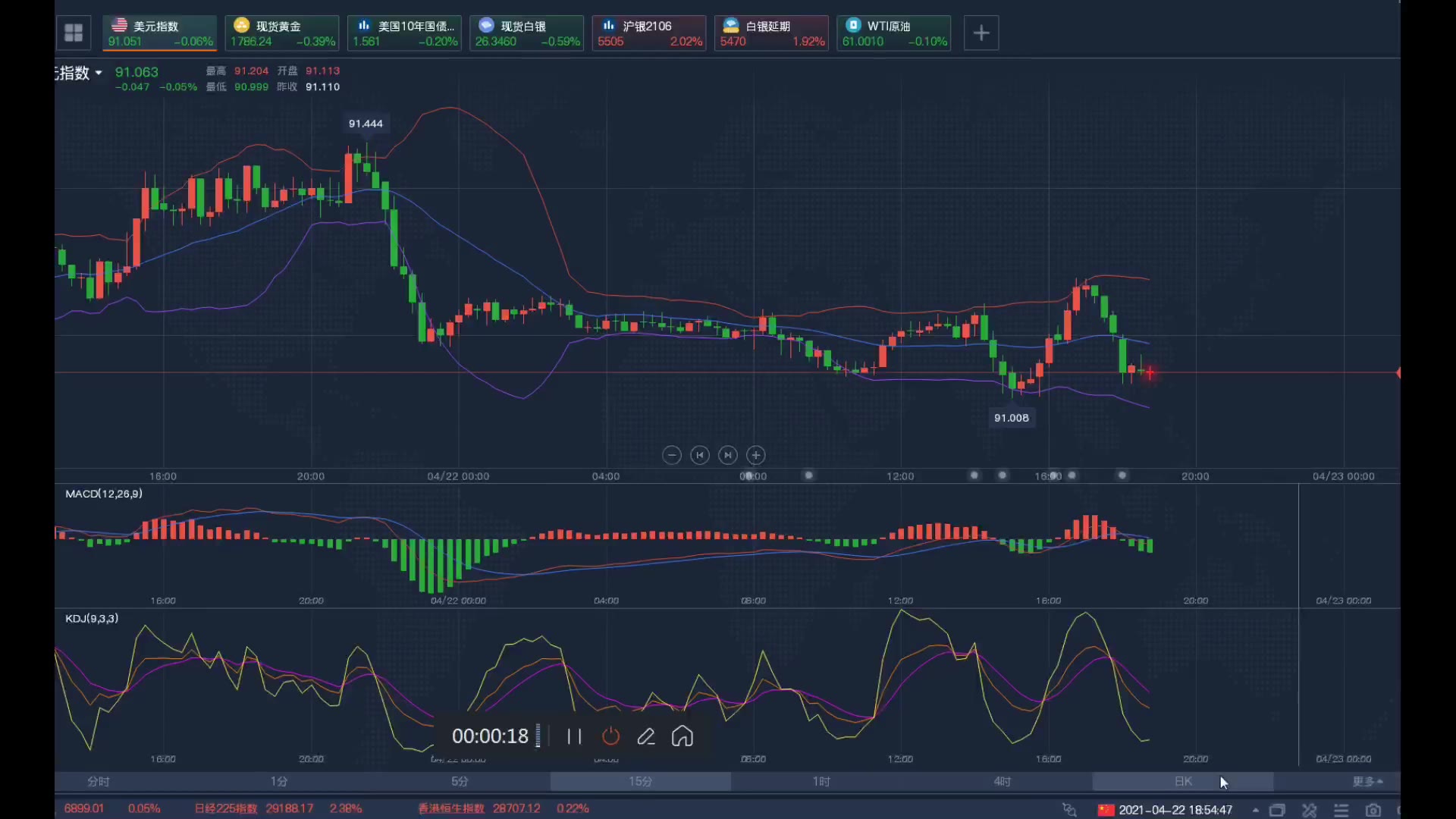Select the 15分 timeframe

[640, 781]
